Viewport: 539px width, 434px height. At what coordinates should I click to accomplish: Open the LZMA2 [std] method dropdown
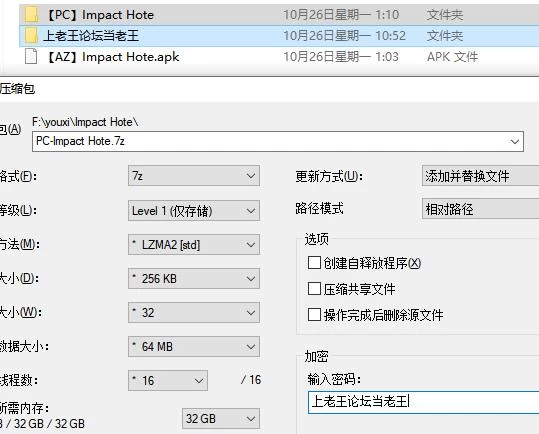click(194, 244)
